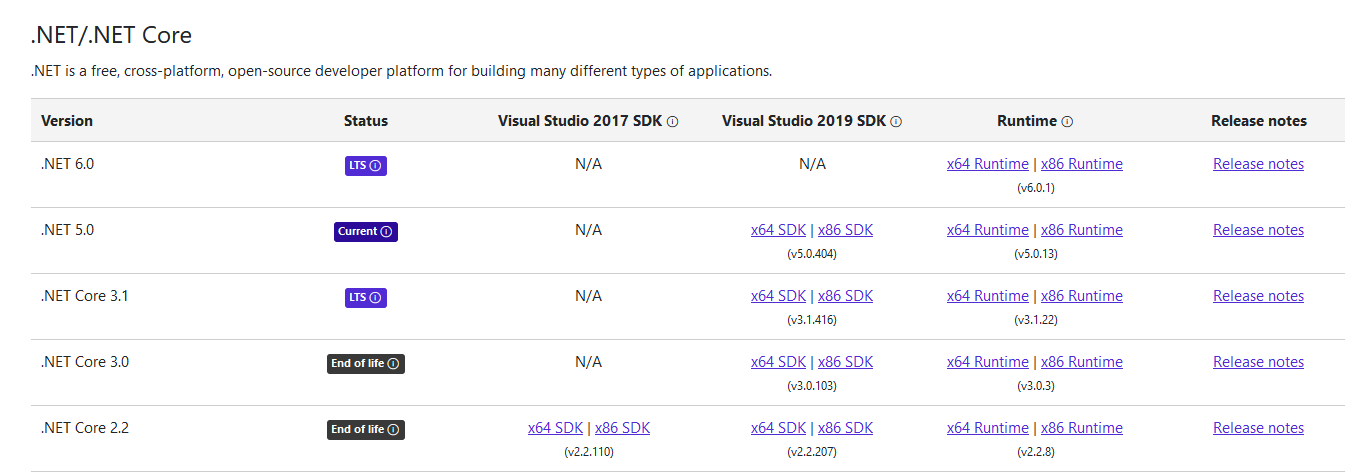Download VS 2019 x86 SDK for .NET Core 3.1
Image resolution: width=1345 pixels, height=475 pixels.
tap(845, 296)
